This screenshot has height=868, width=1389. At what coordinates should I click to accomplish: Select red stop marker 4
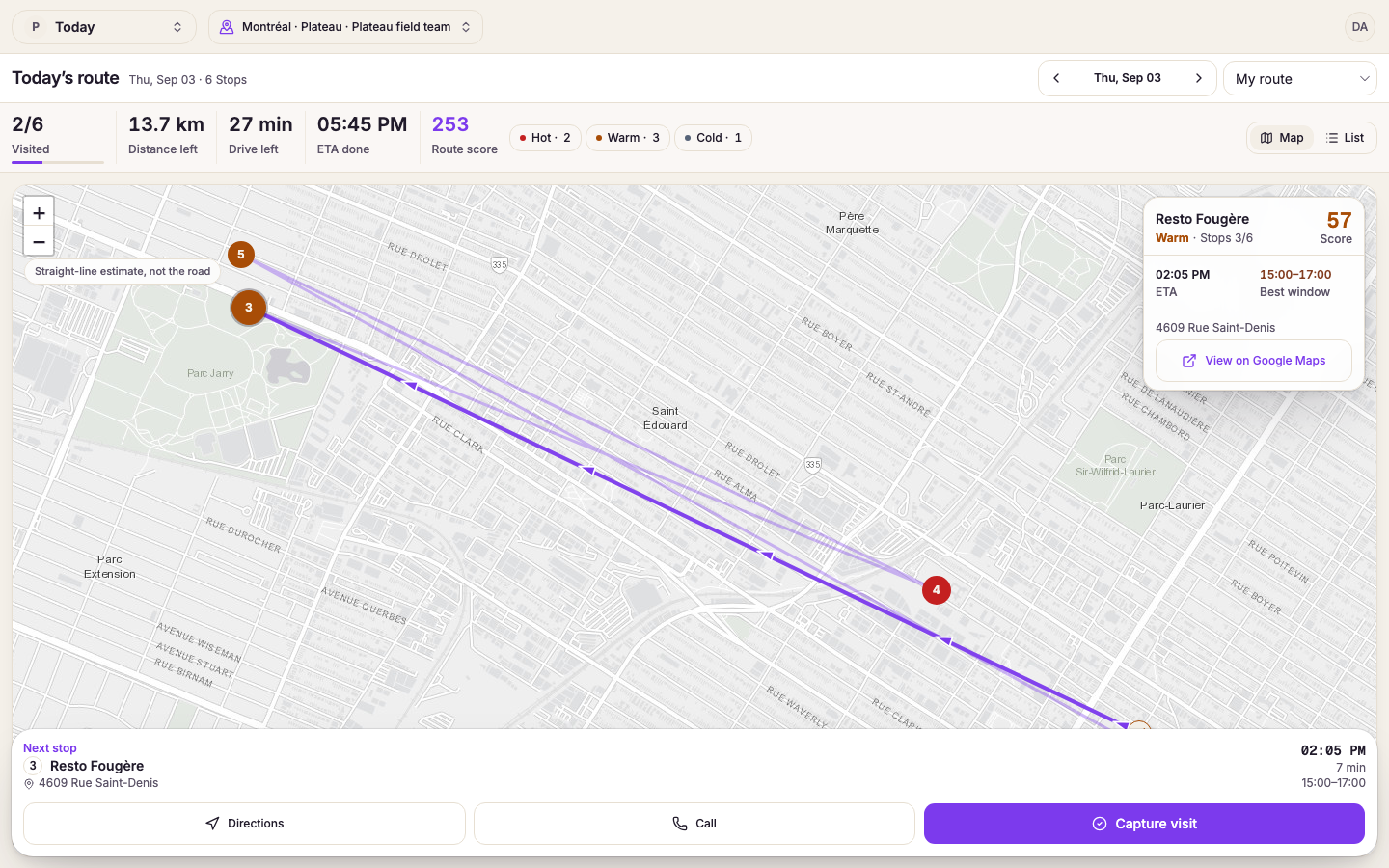click(937, 590)
